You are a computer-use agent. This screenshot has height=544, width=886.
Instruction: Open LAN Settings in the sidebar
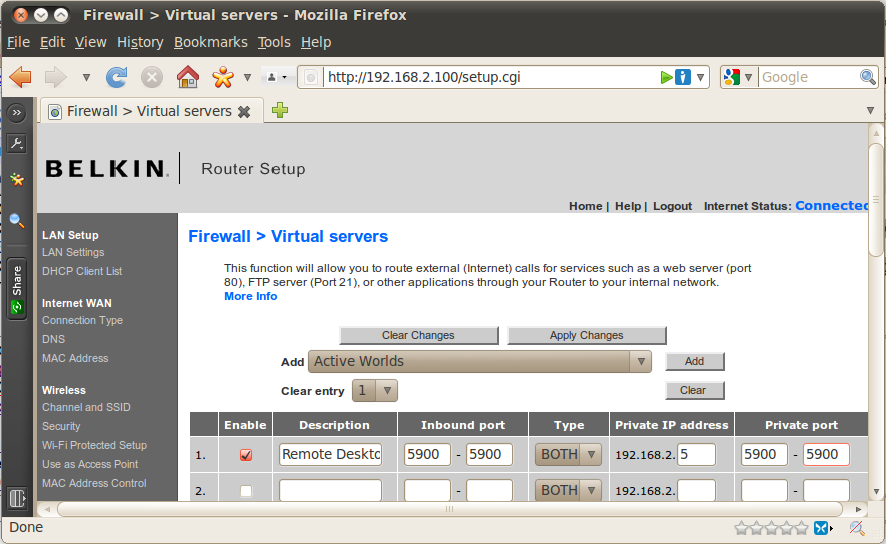pos(73,253)
